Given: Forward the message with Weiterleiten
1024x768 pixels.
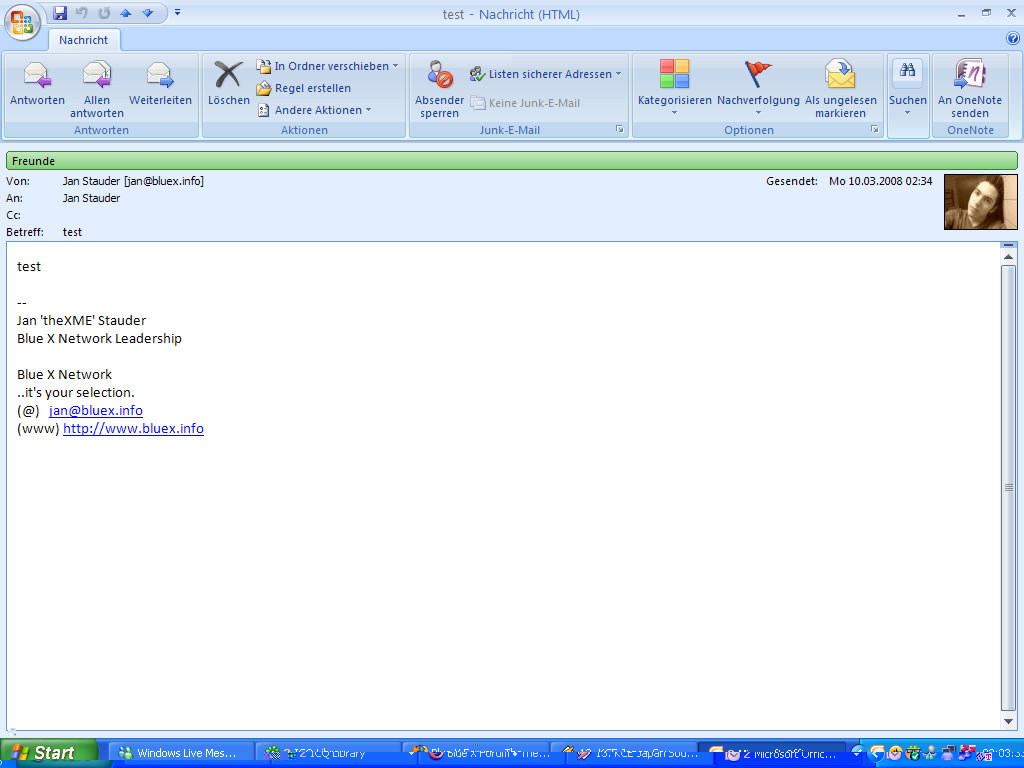Looking at the screenshot, I should tap(160, 76).
